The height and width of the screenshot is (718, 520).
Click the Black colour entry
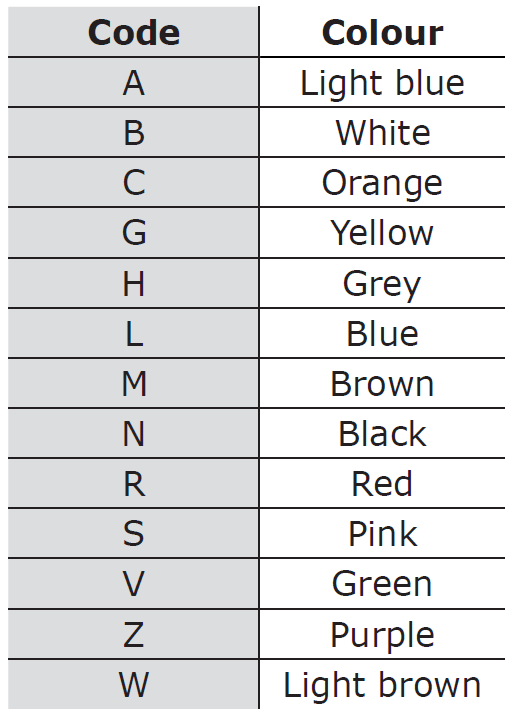[x=382, y=434]
